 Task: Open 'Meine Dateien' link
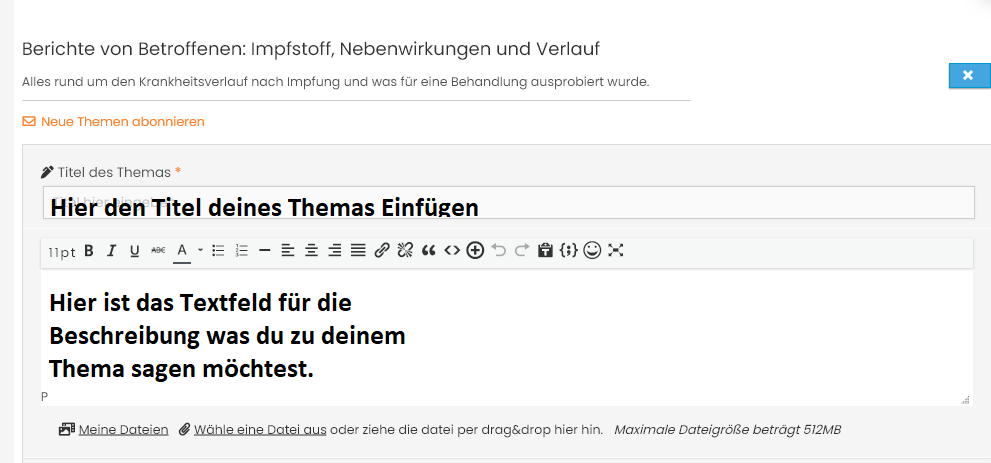[122, 430]
